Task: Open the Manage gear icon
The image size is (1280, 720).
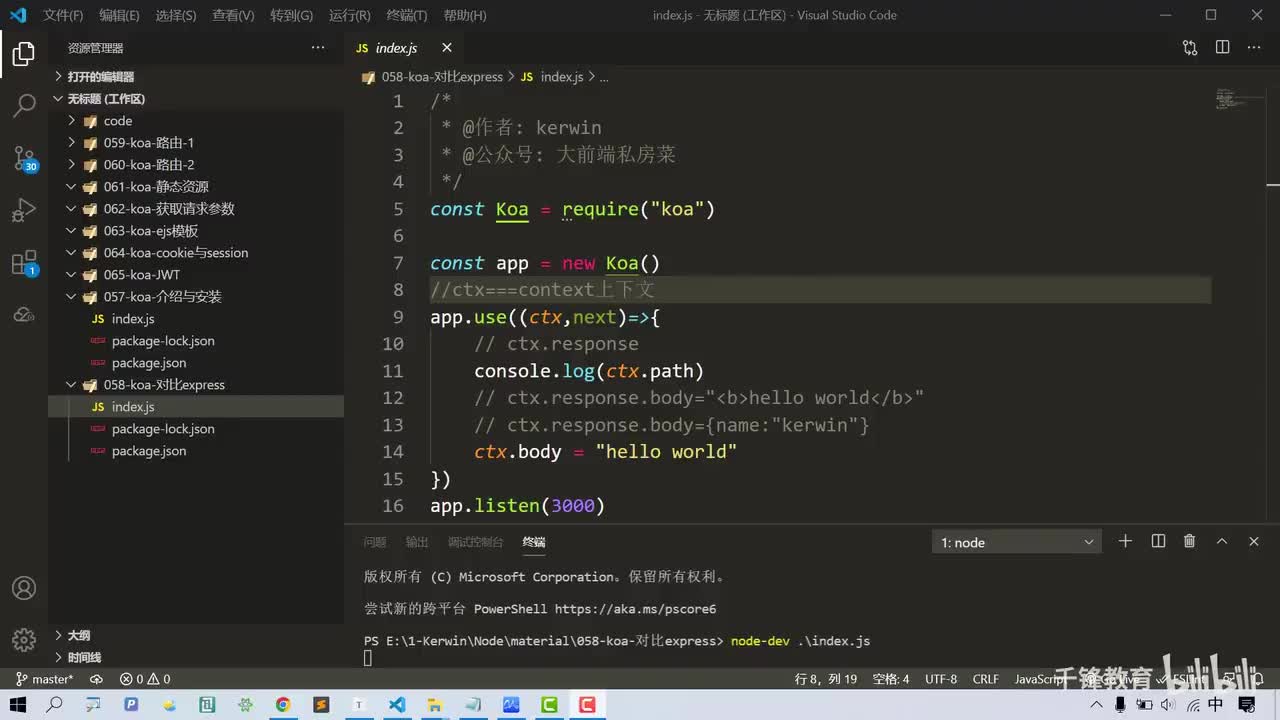Action: (24, 640)
